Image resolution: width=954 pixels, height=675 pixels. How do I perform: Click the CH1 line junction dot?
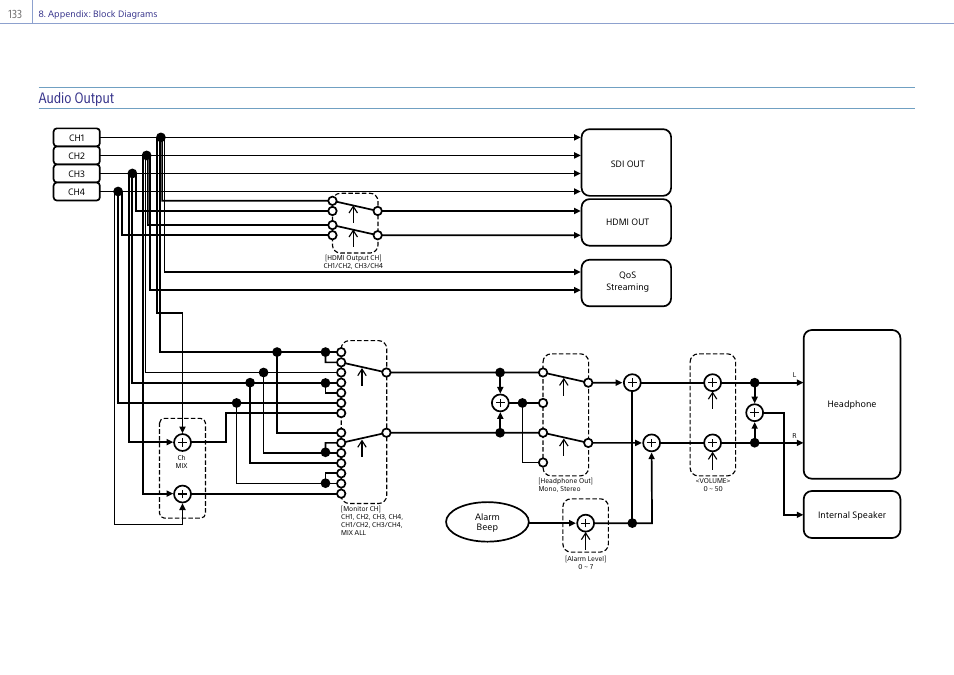[161, 138]
